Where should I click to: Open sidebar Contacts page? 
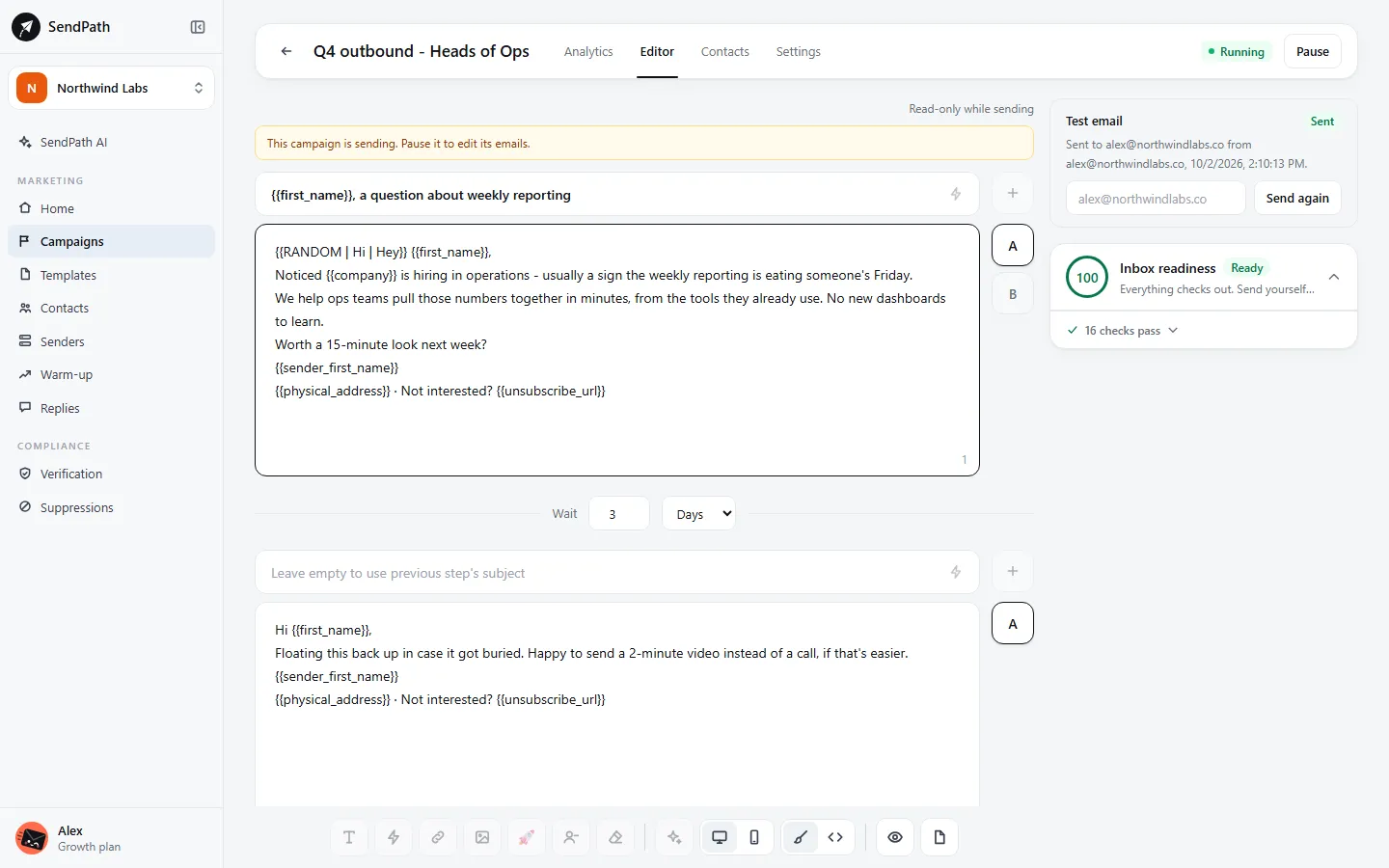click(111, 308)
